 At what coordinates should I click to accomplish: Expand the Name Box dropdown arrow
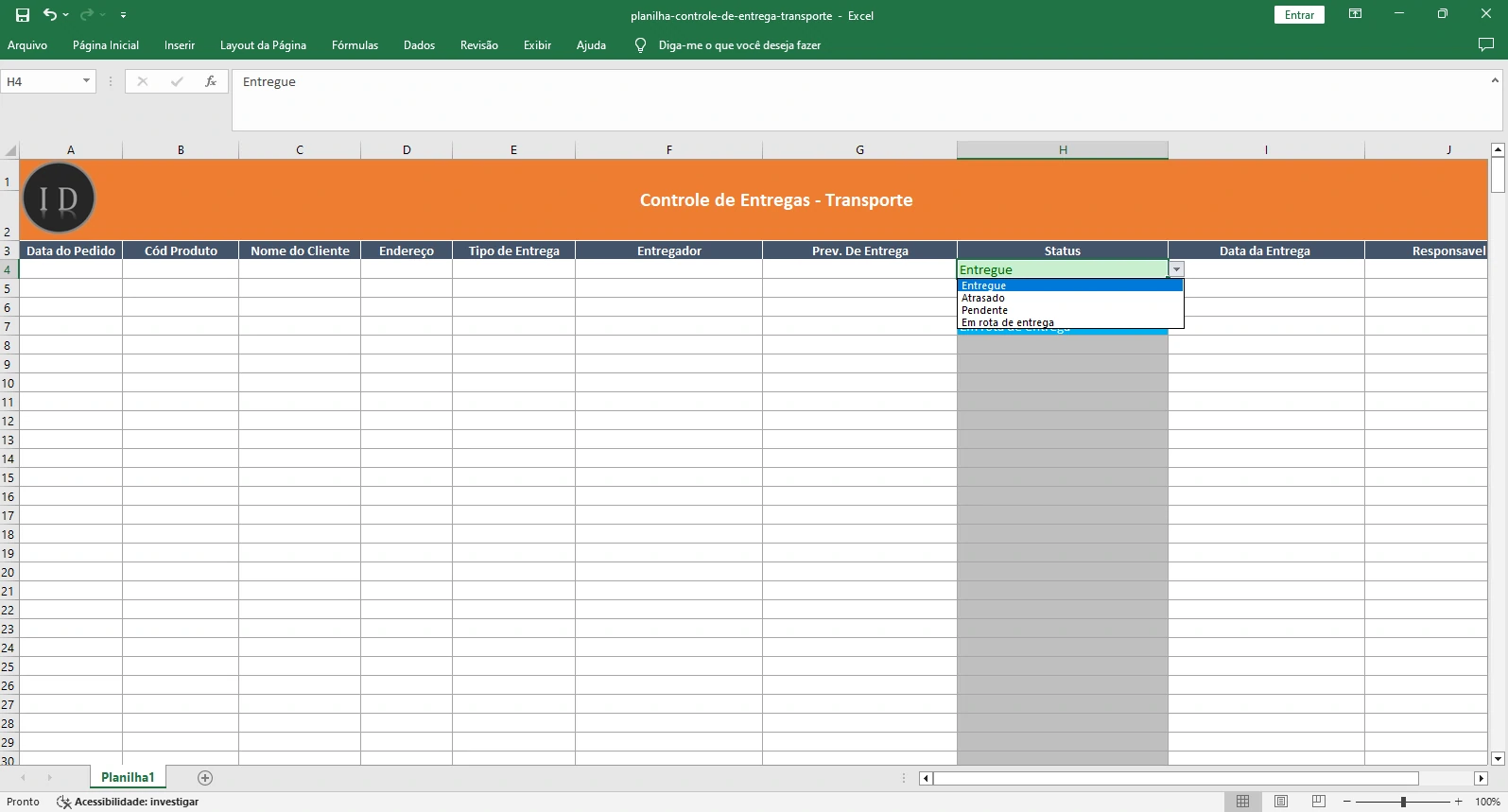pyautogui.click(x=86, y=82)
